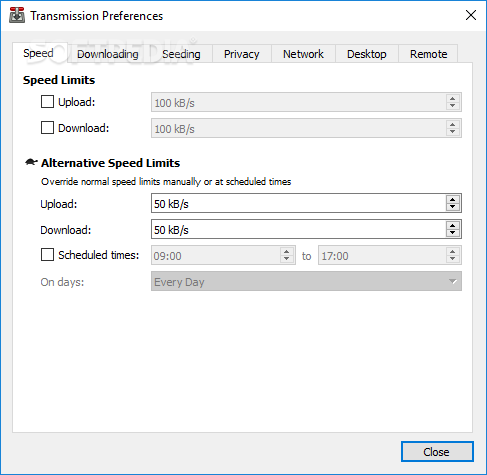Click the Transmission app icon in title bar
The image size is (487, 475).
(x=17, y=15)
